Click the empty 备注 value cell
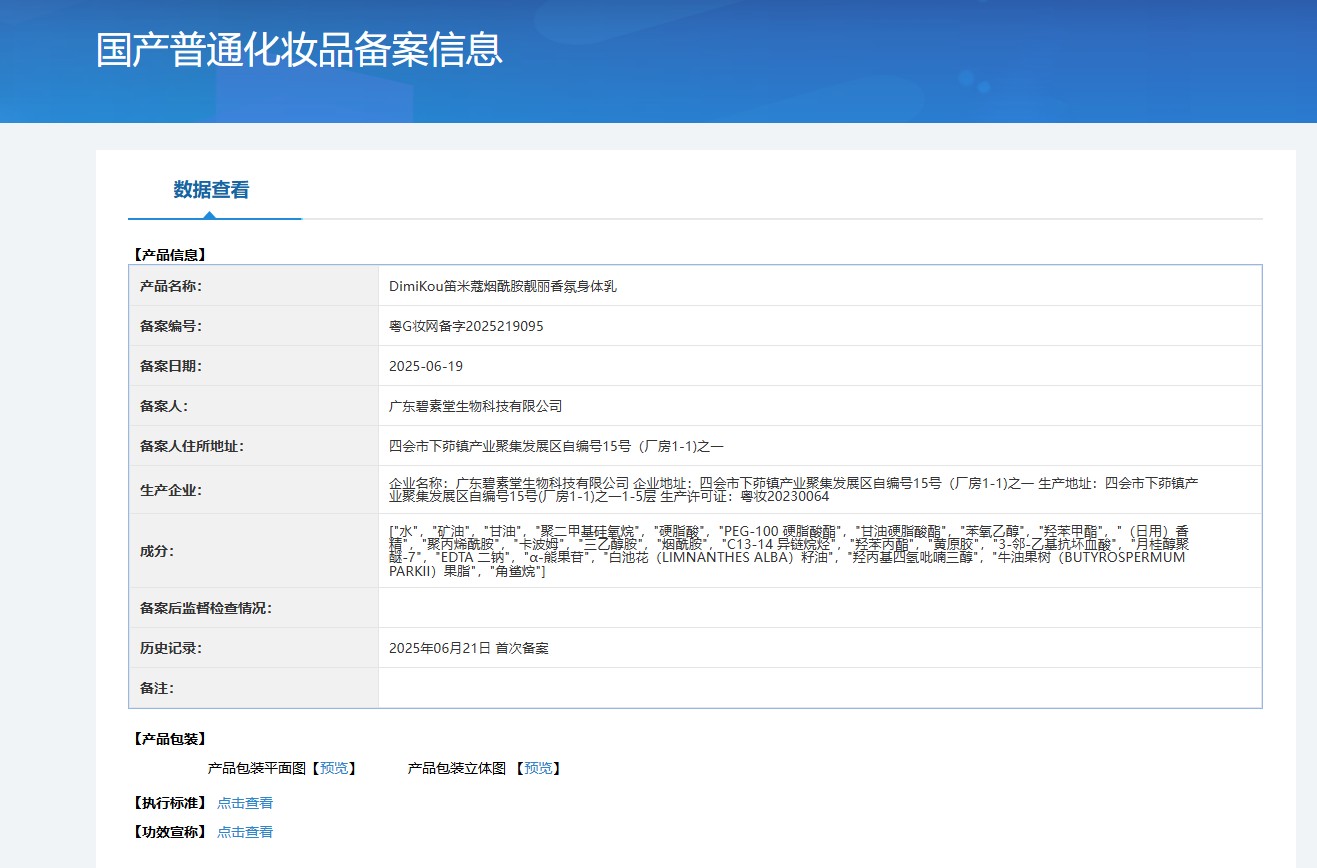1317x868 pixels. click(819, 688)
